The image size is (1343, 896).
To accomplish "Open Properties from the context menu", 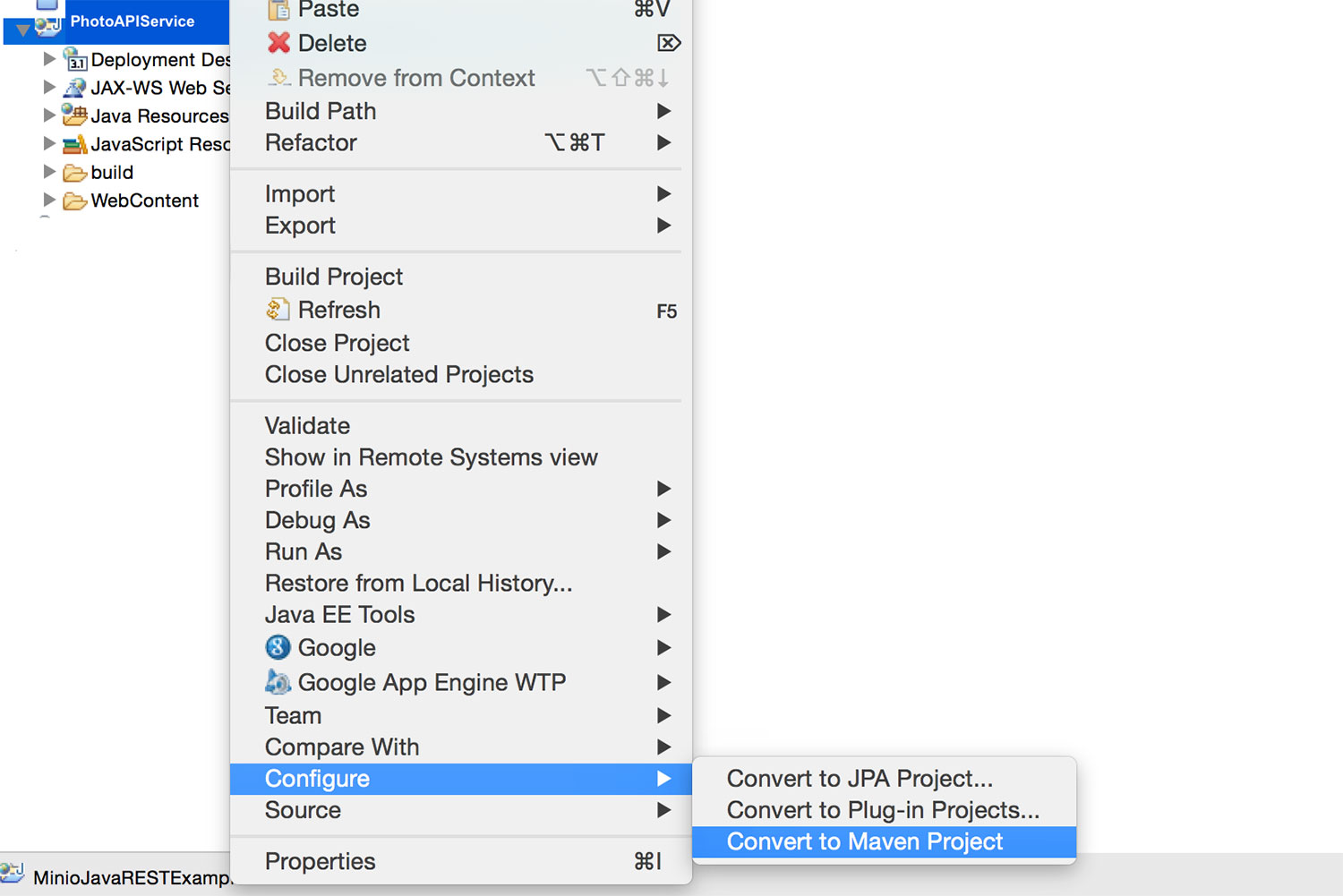I will click(320, 861).
